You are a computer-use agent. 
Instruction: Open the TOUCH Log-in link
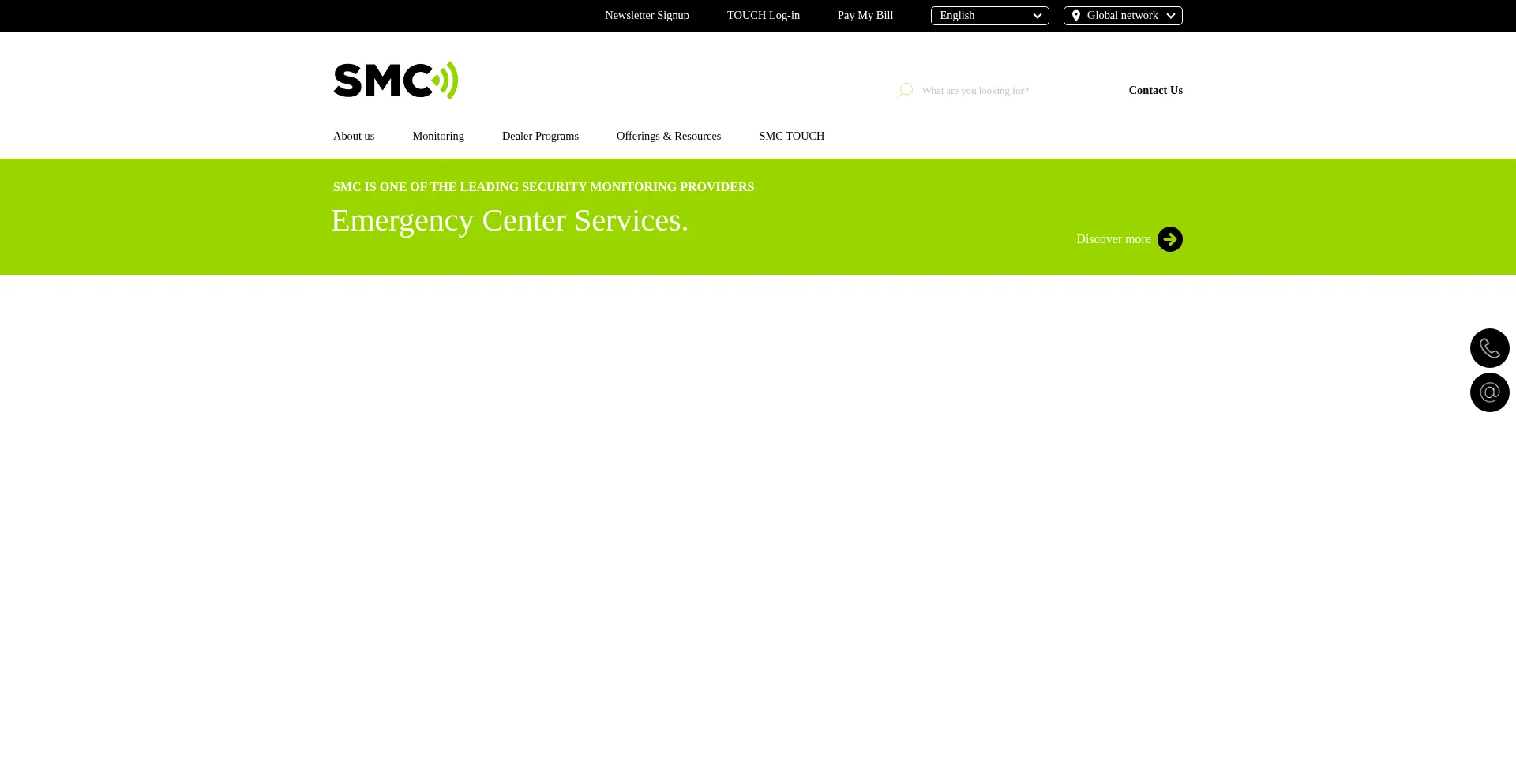763,15
